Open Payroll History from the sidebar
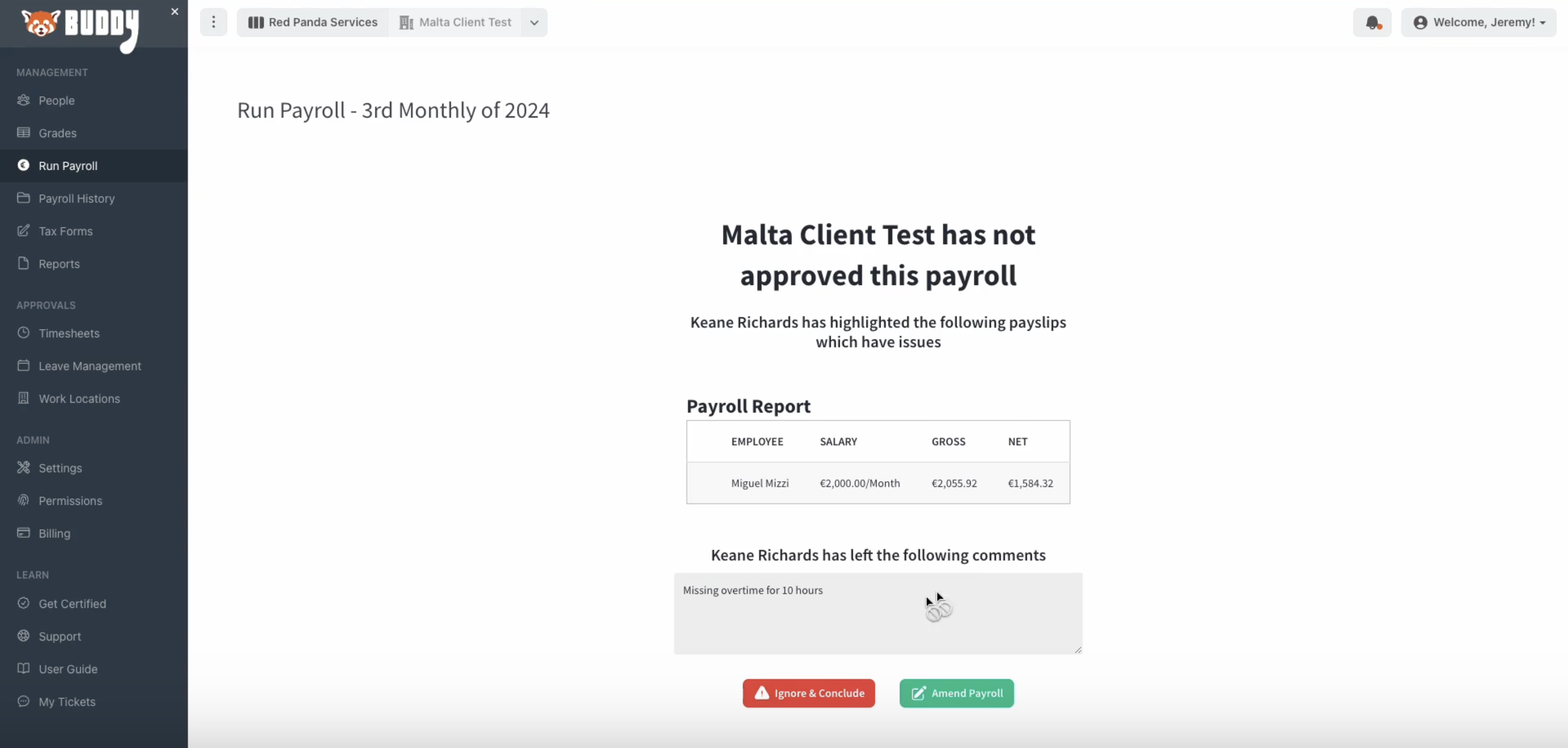The image size is (1568, 748). 77,198
